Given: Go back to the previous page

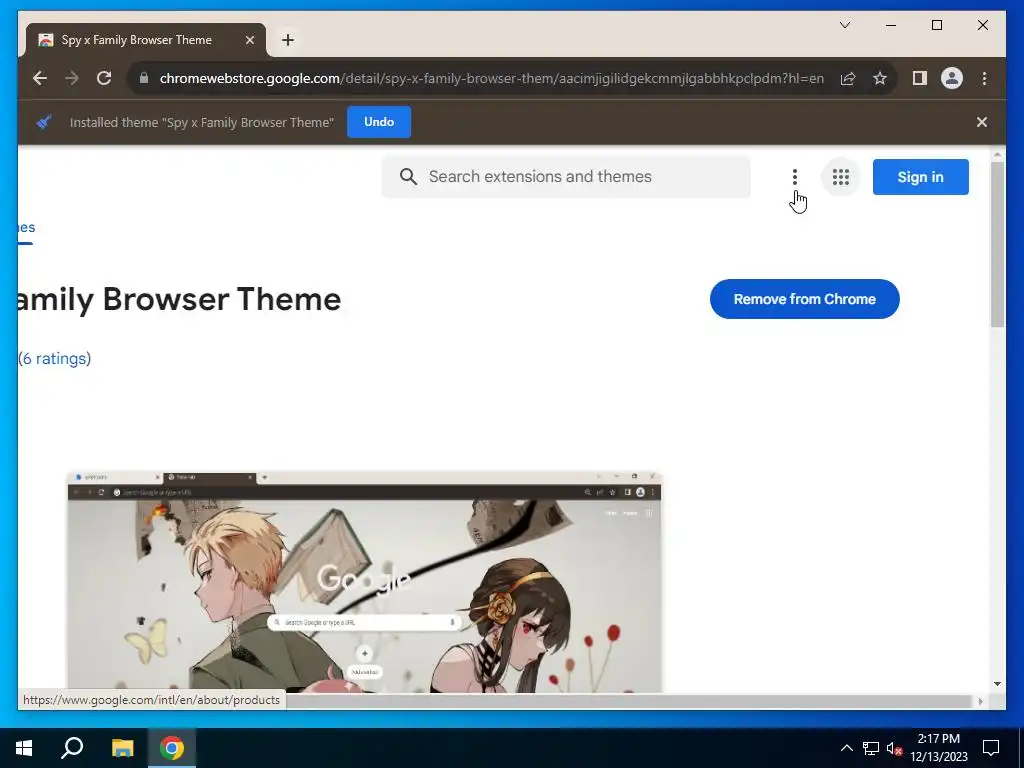Looking at the screenshot, I should [40, 78].
